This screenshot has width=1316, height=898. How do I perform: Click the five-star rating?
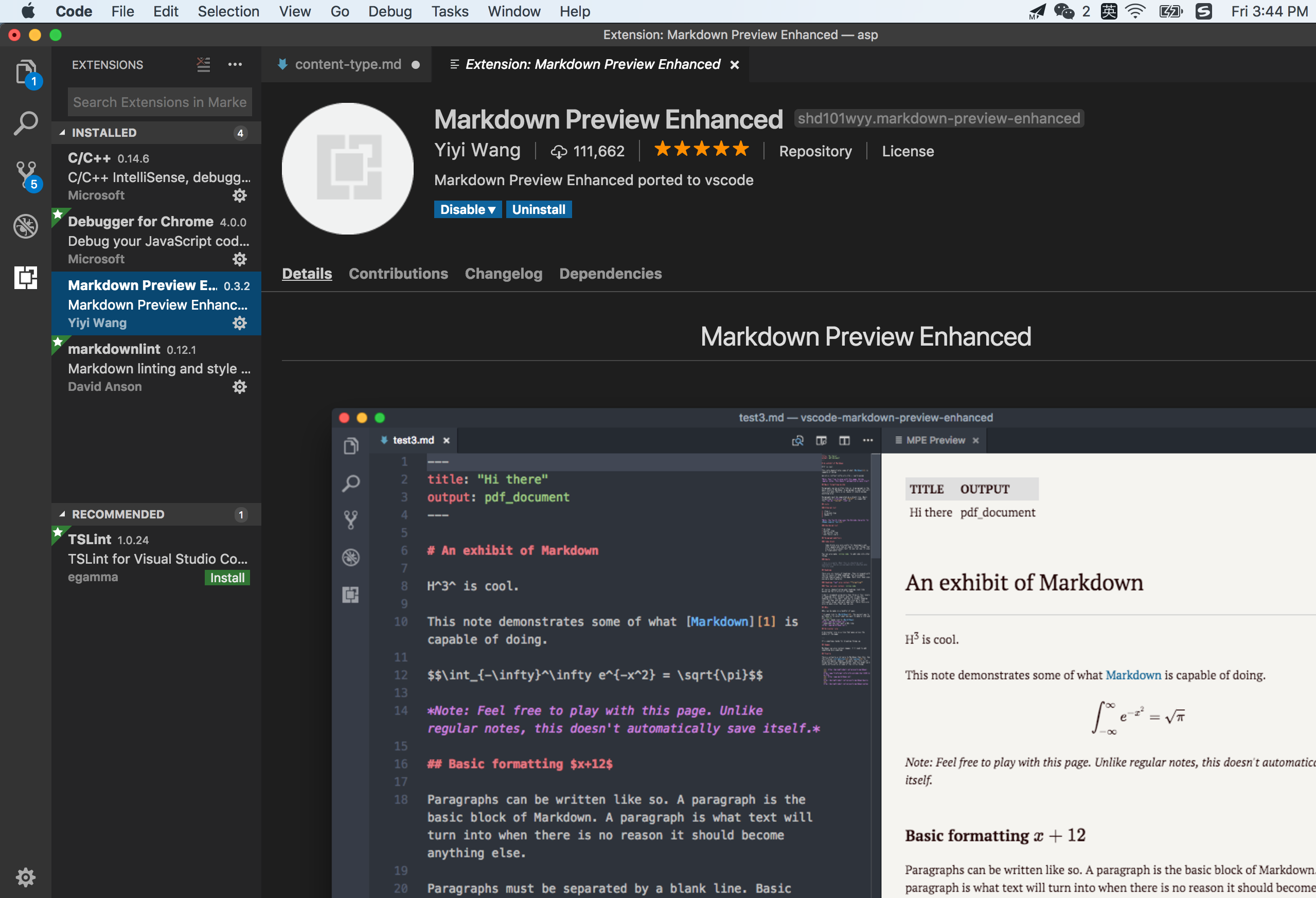702,150
